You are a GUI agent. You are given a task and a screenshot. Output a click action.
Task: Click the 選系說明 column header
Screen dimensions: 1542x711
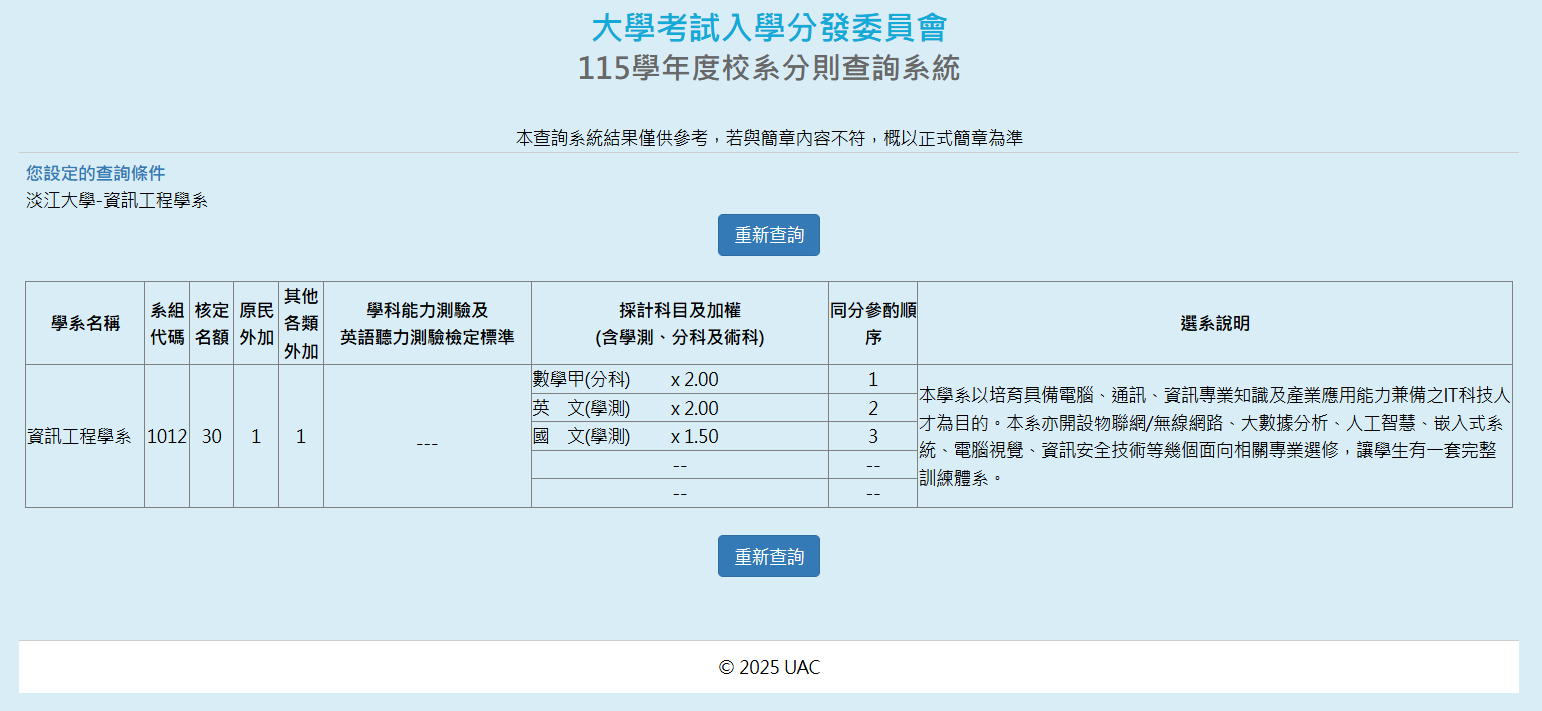(1214, 323)
